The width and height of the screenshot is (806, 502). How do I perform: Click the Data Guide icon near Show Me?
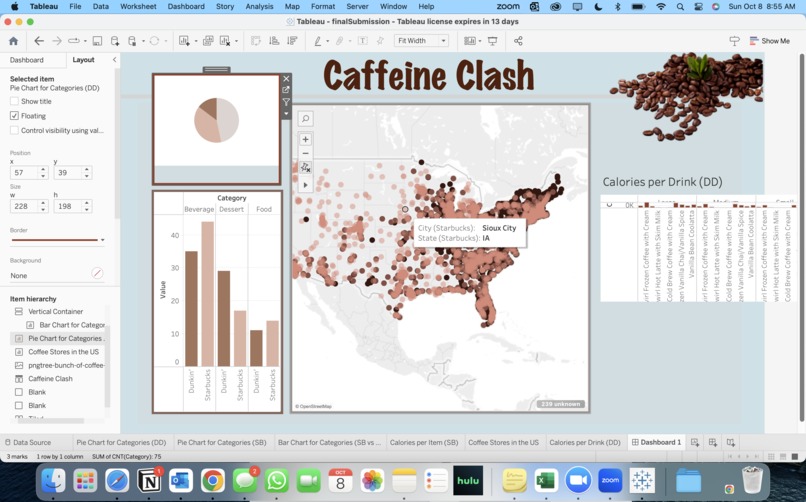(735, 41)
